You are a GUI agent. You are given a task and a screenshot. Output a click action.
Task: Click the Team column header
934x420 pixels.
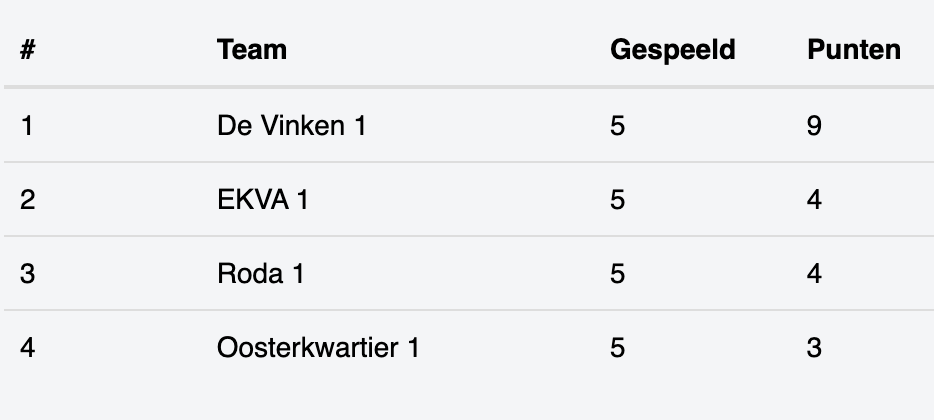251,49
